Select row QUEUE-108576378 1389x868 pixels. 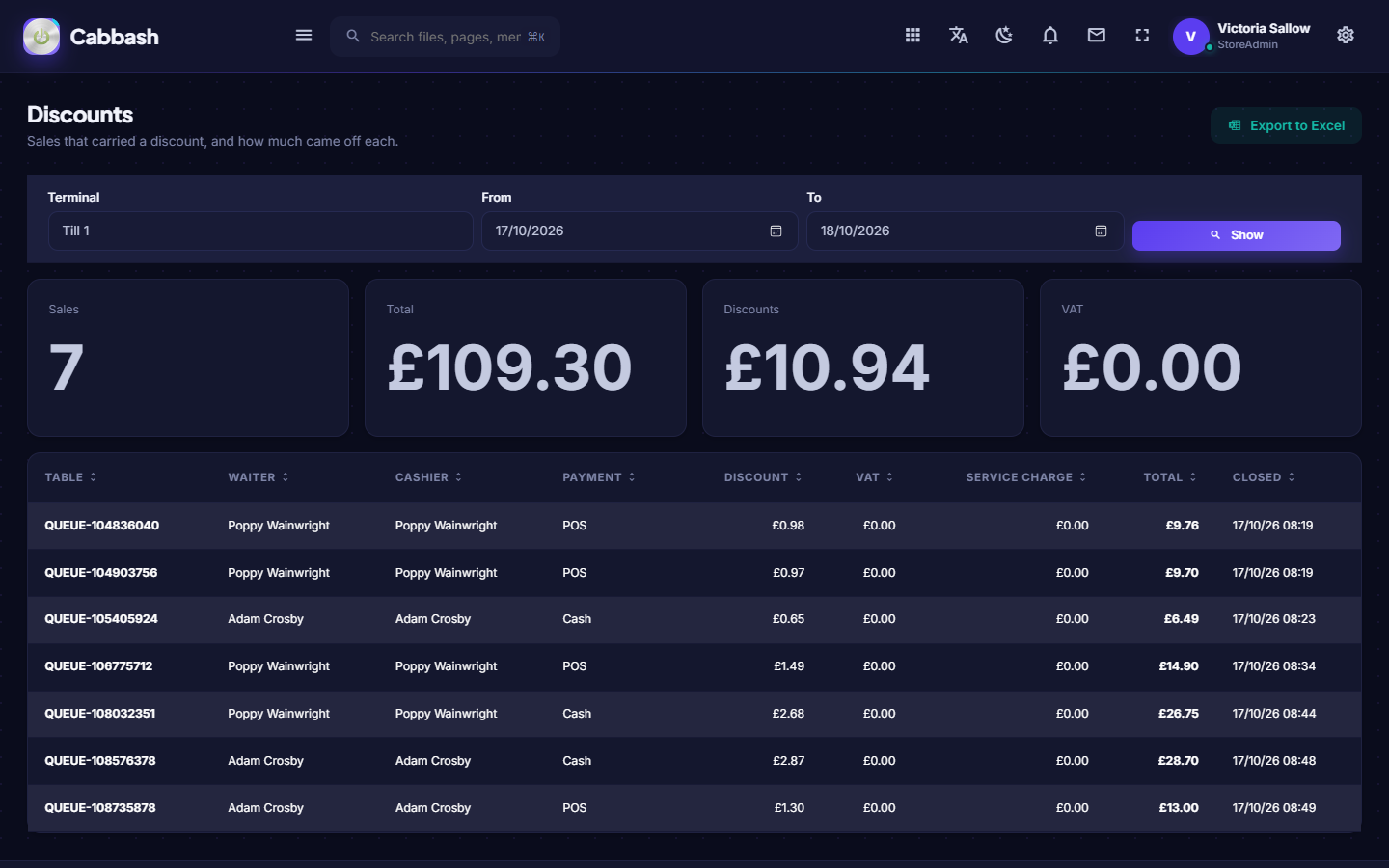pos(694,761)
